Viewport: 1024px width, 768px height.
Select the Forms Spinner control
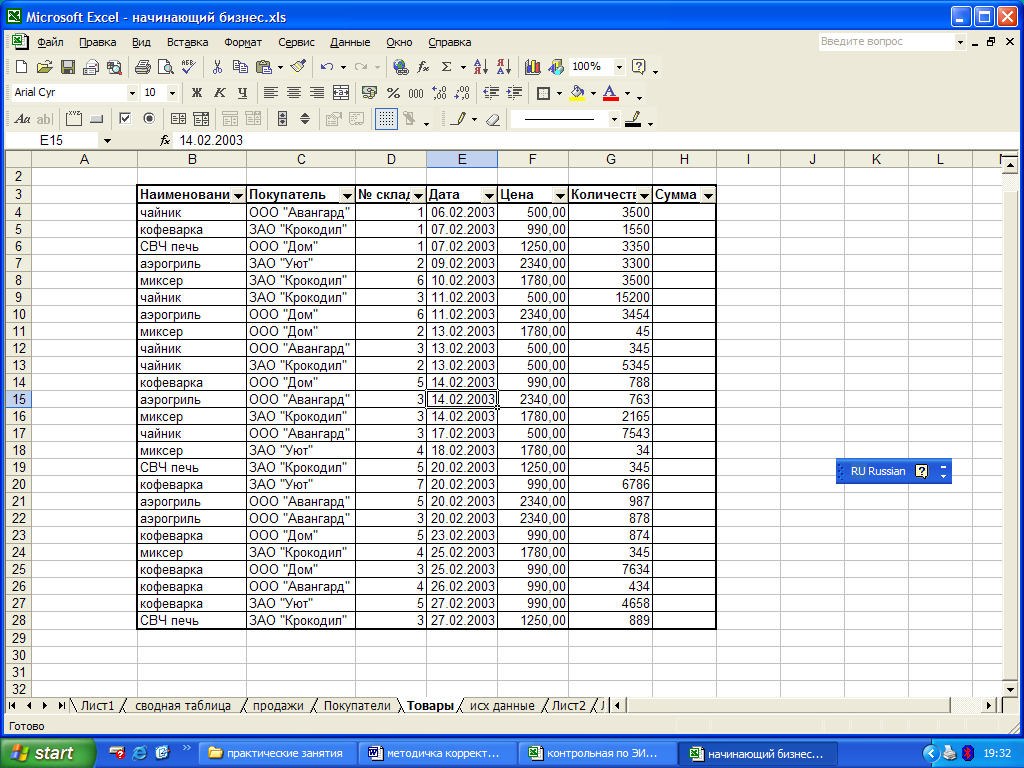[x=305, y=119]
